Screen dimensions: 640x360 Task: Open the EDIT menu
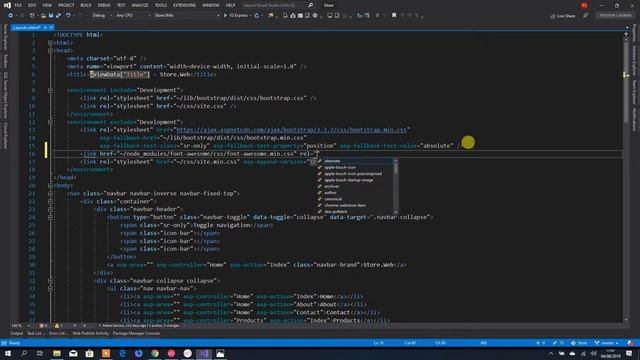pos(32,5)
